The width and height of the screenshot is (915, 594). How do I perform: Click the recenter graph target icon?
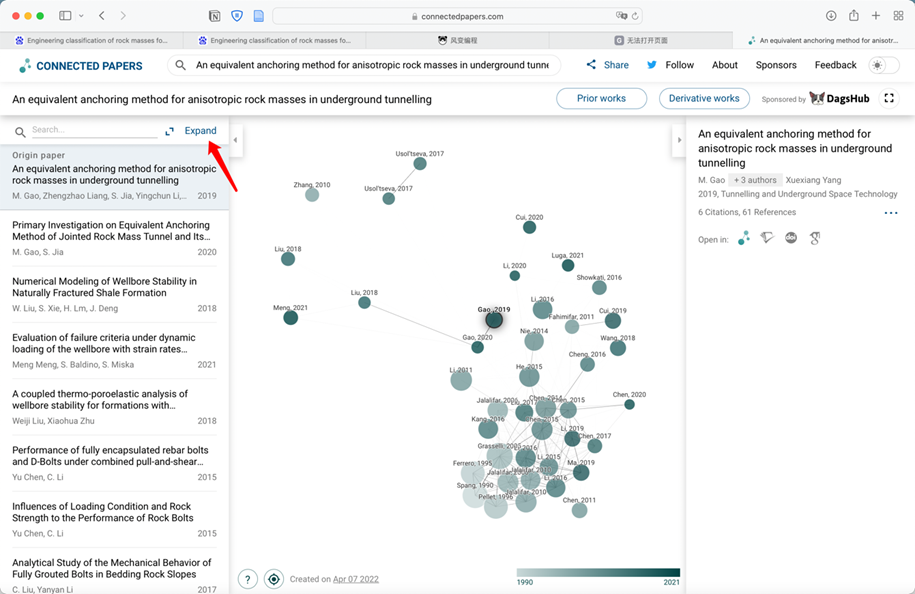click(x=273, y=579)
